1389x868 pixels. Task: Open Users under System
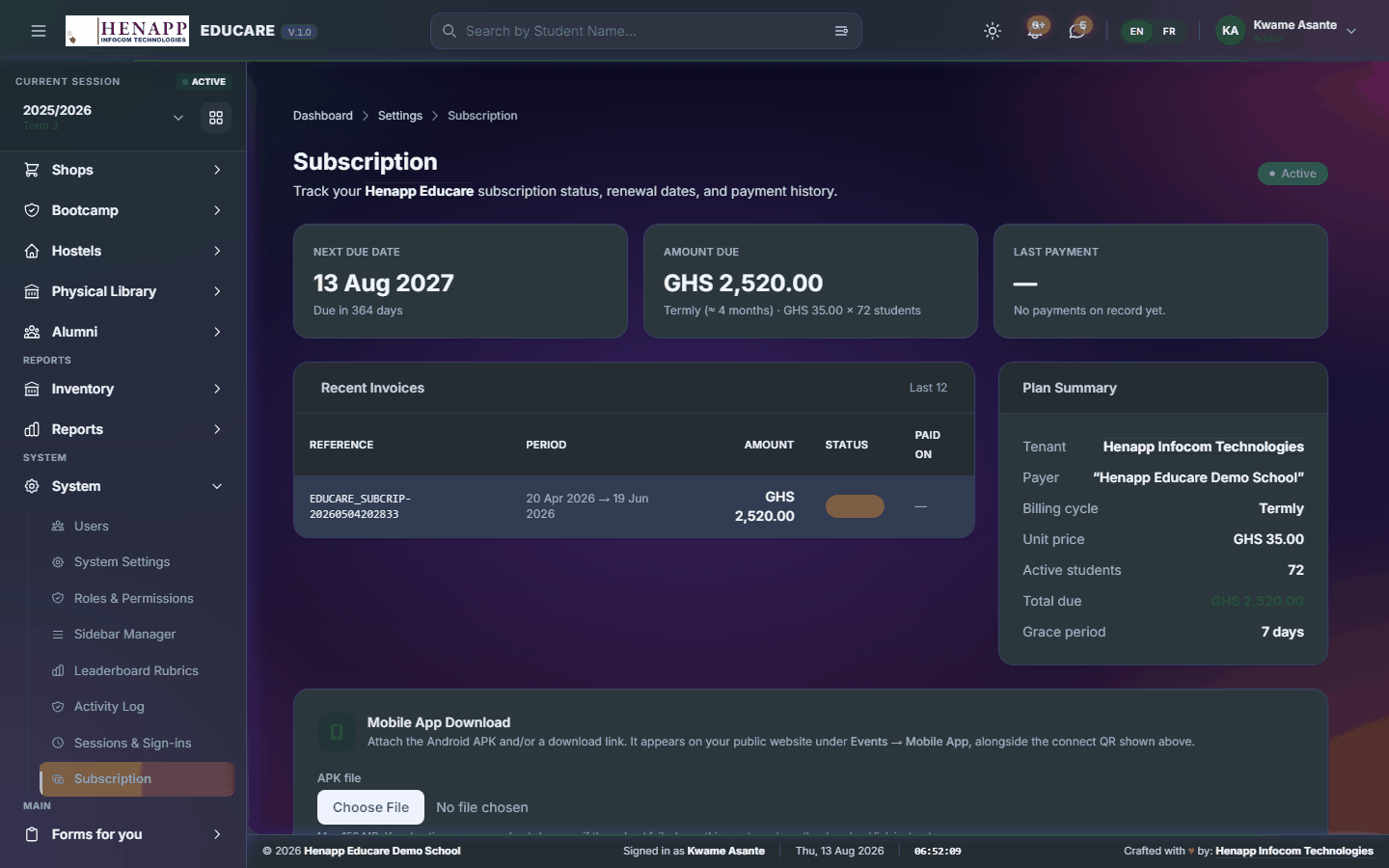pos(136,526)
